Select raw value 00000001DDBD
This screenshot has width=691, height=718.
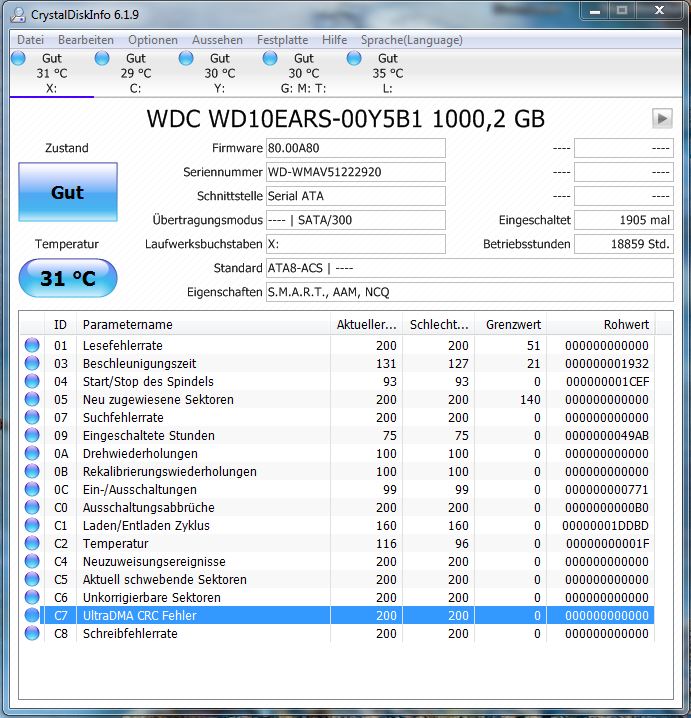pos(605,526)
